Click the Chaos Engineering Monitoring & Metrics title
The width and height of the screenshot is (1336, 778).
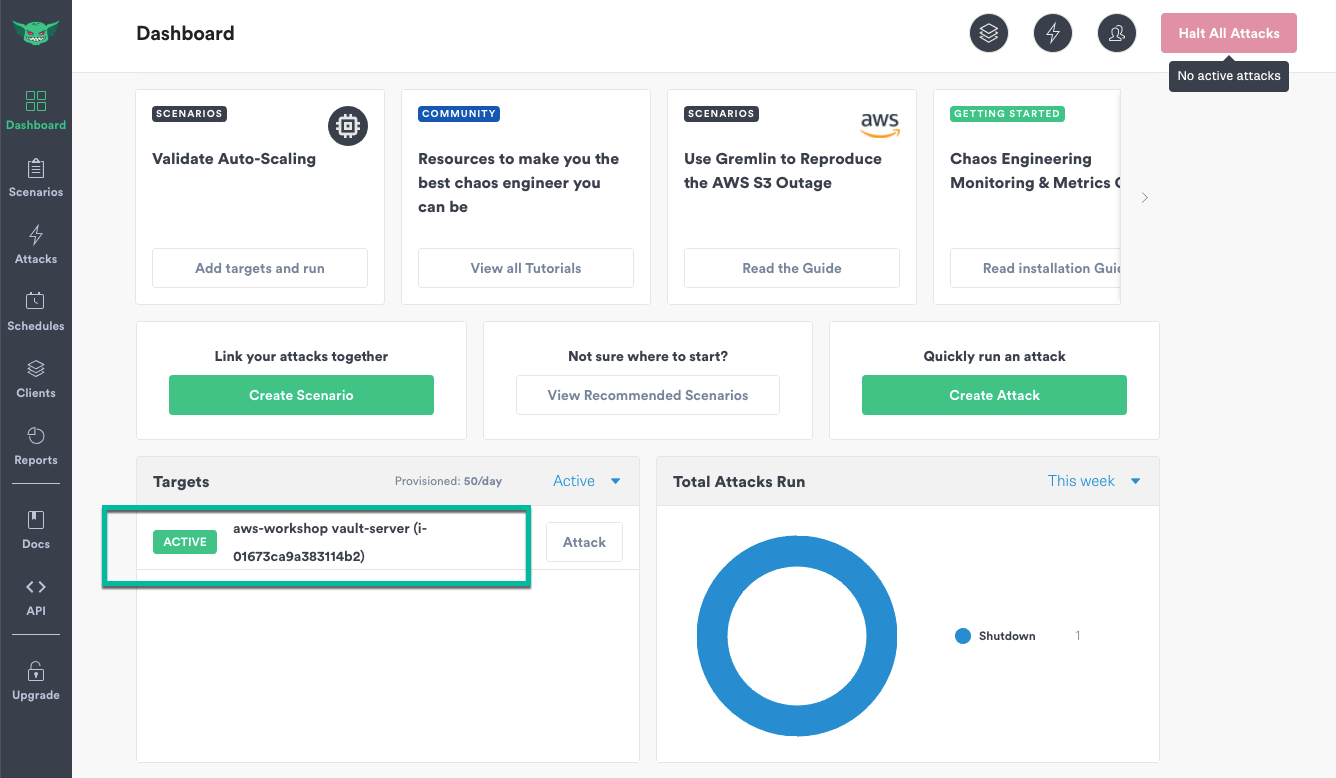point(1035,171)
